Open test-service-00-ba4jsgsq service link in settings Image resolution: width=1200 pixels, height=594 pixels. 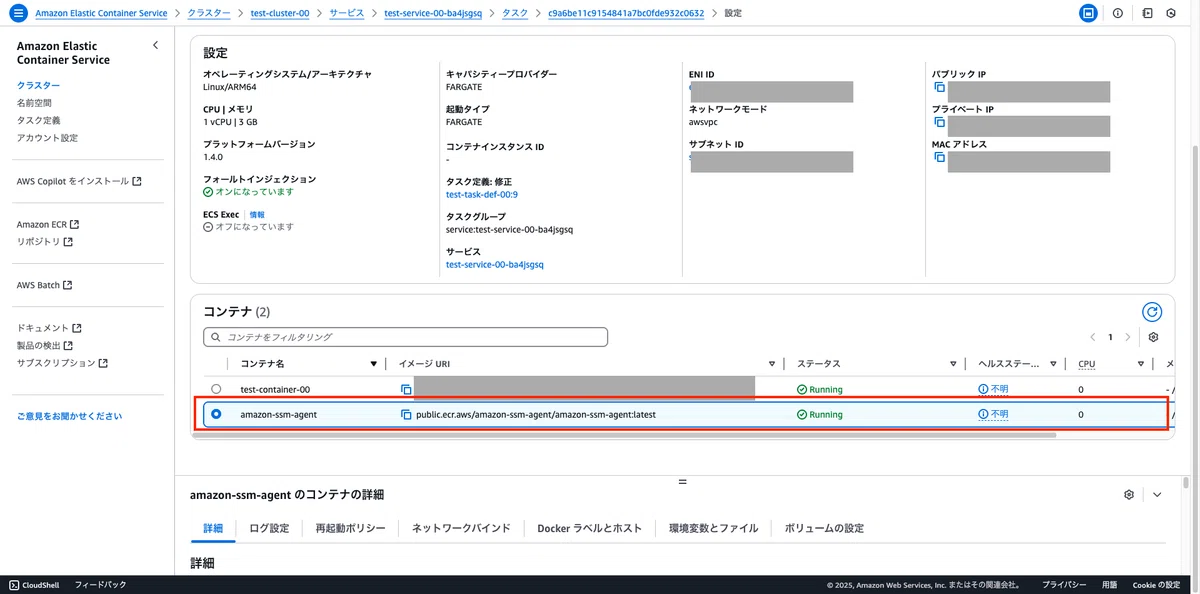coord(494,265)
